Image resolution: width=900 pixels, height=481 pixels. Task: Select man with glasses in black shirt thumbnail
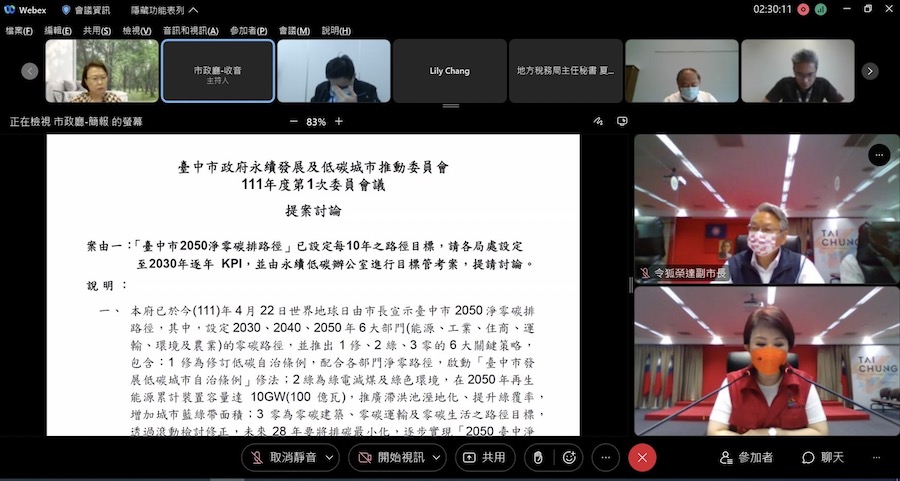tap(797, 71)
